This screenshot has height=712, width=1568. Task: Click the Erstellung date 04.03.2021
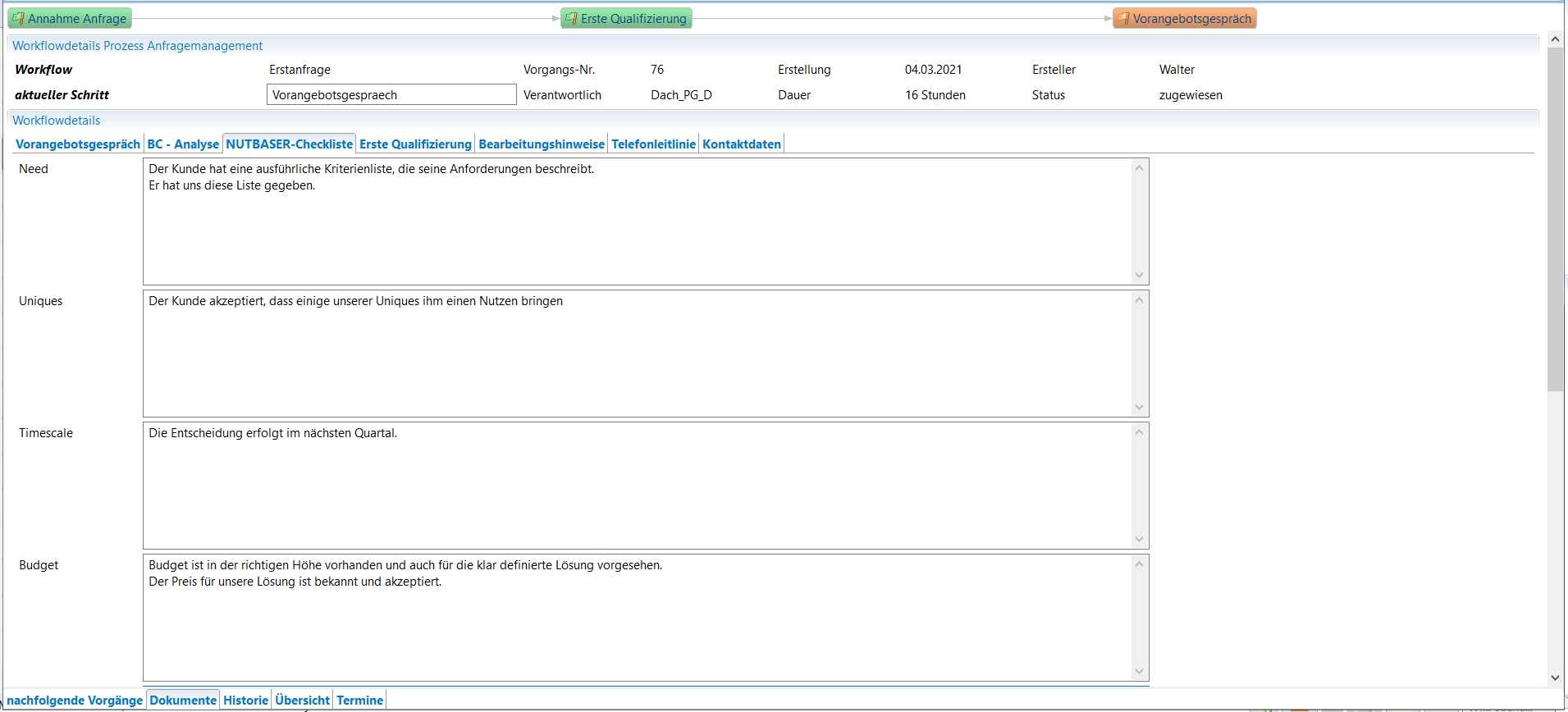933,70
